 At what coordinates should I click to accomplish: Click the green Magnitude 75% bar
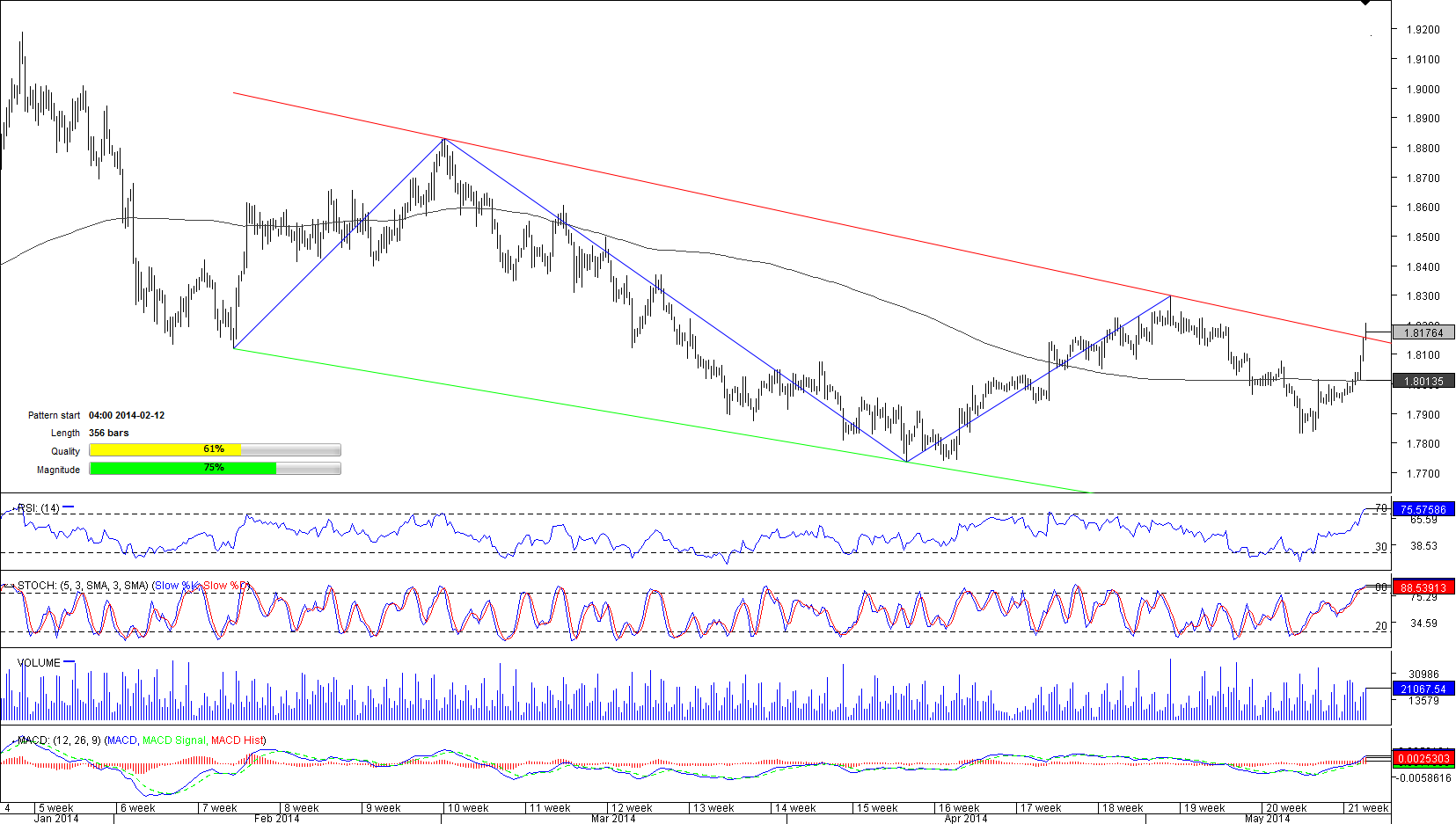click(x=182, y=469)
